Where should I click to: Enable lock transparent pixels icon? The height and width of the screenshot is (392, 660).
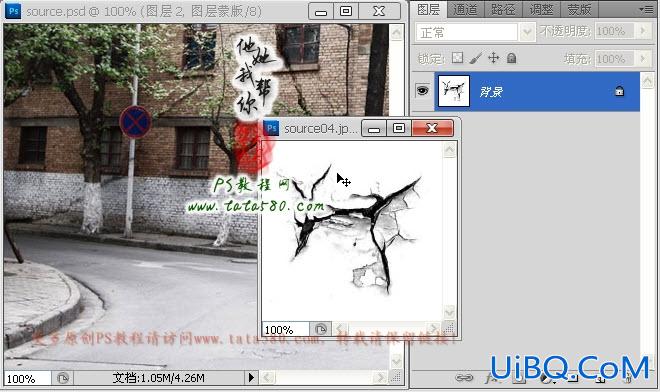click(x=458, y=58)
